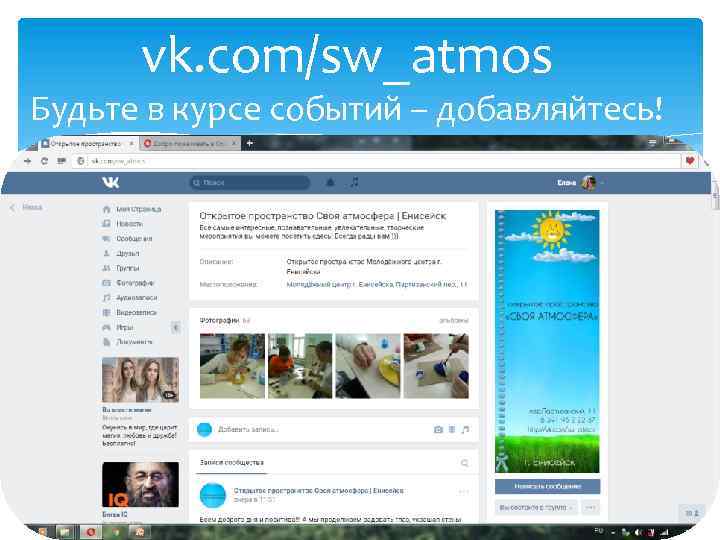
Task: Click the 'Битва IQ' ad image
Action: point(141,484)
